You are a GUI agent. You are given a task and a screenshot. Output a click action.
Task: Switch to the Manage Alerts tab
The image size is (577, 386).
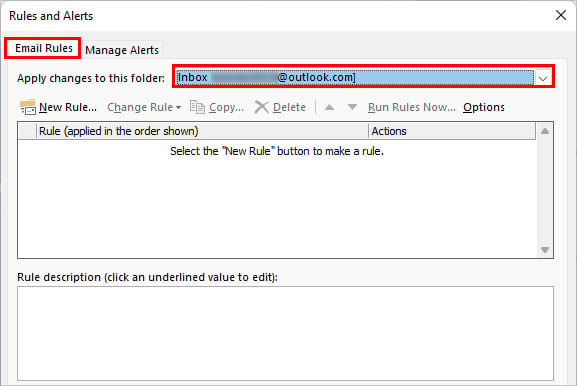click(122, 50)
